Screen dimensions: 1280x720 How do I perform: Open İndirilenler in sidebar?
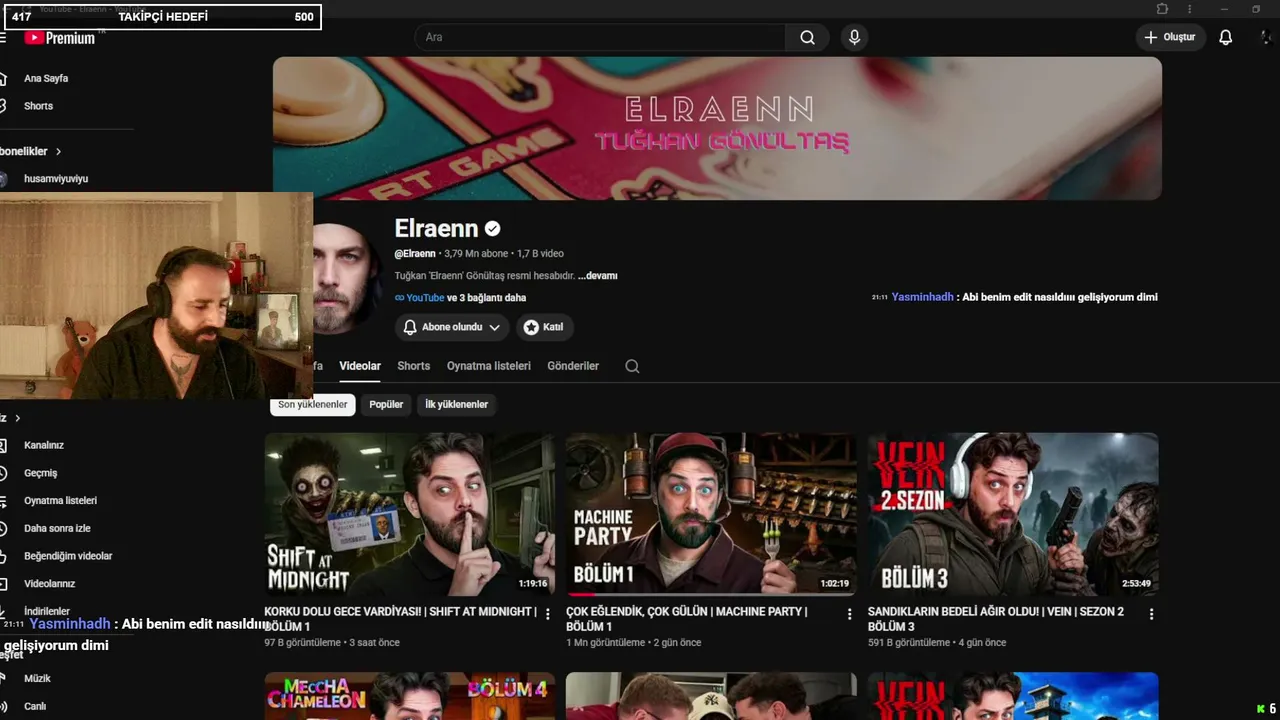point(47,611)
